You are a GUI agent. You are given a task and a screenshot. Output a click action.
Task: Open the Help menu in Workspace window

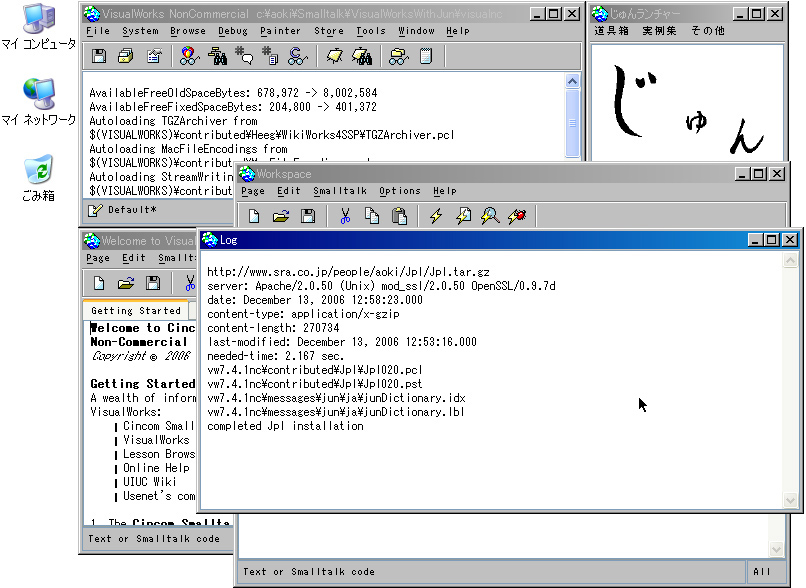(x=445, y=191)
